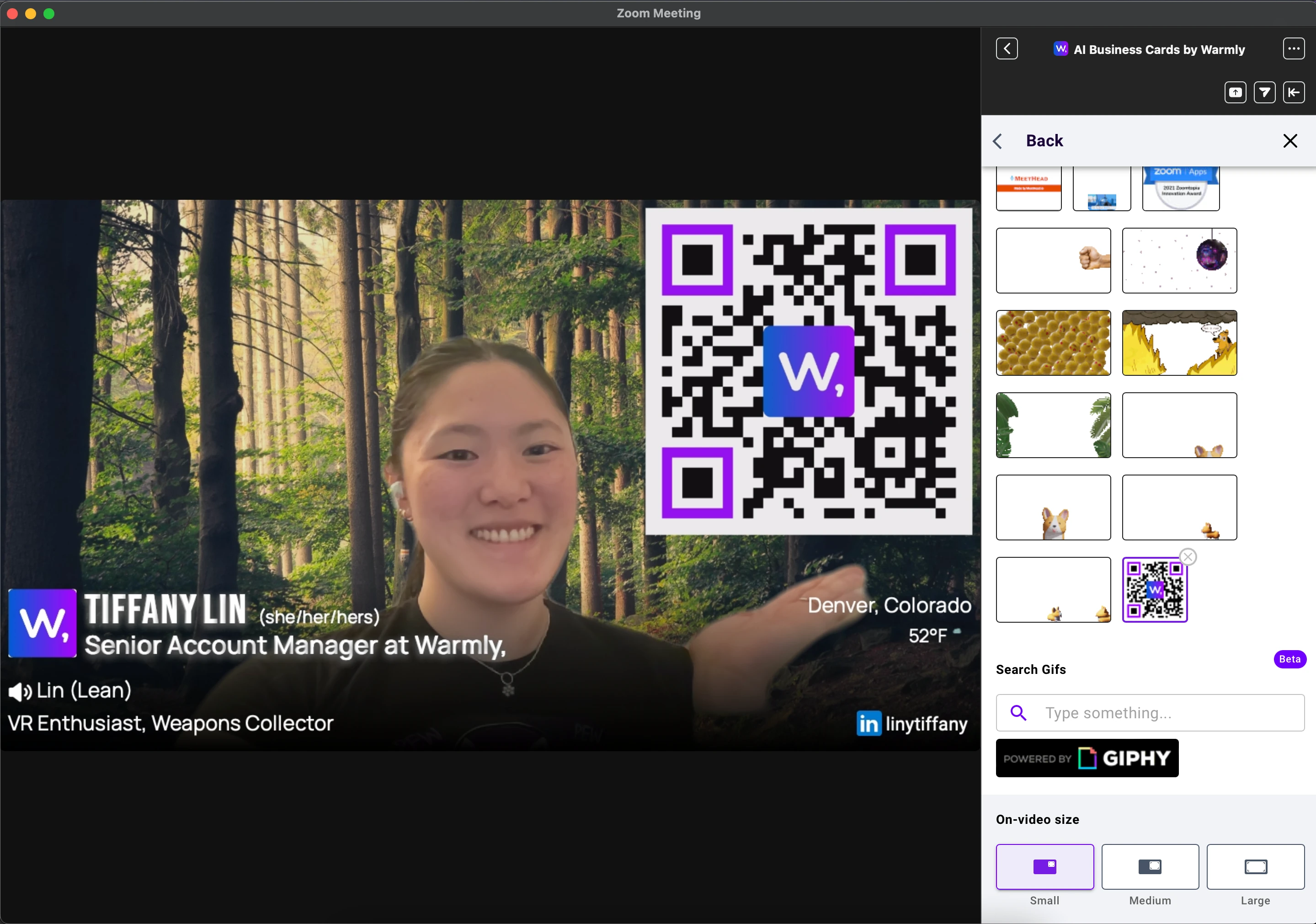Screen dimensions: 1316x924
Task: Collapse the app panel with the arrow-to-bar icon
Action: tap(1293, 92)
